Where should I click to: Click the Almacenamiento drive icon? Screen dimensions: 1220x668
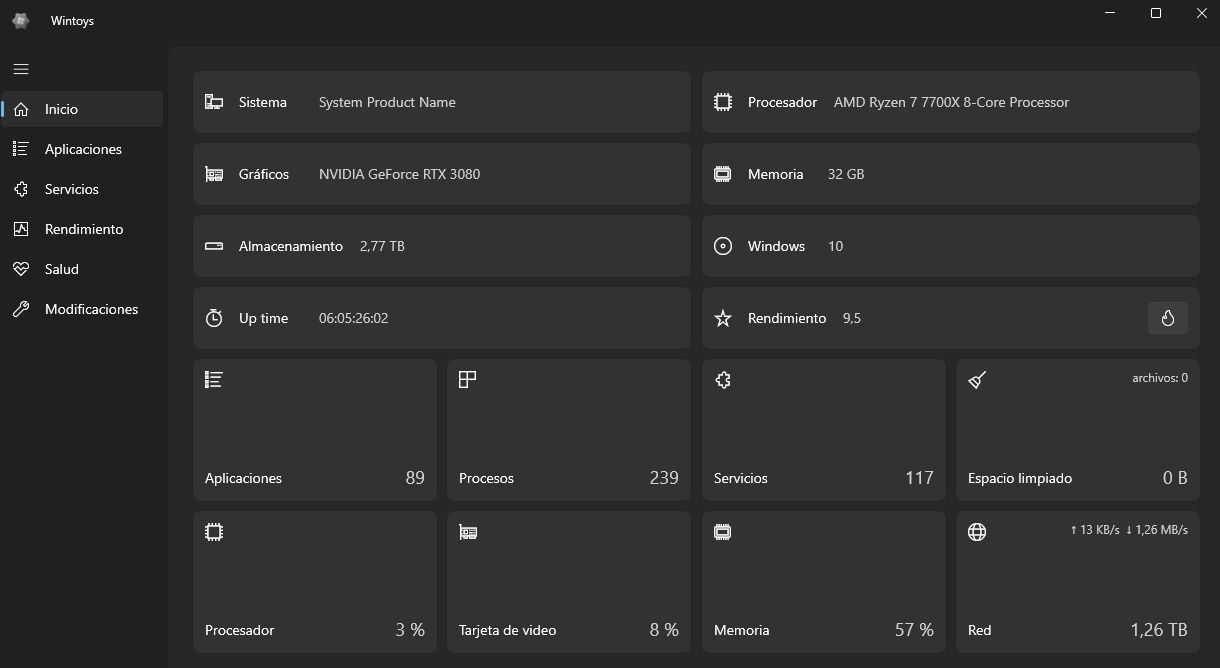pyautogui.click(x=214, y=246)
